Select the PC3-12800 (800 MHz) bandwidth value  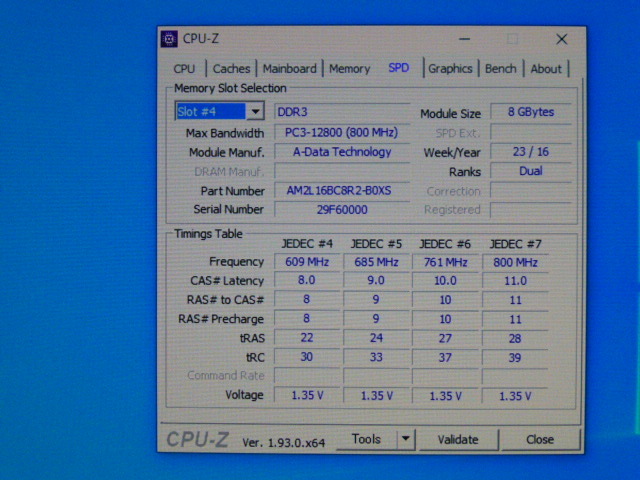pos(342,132)
